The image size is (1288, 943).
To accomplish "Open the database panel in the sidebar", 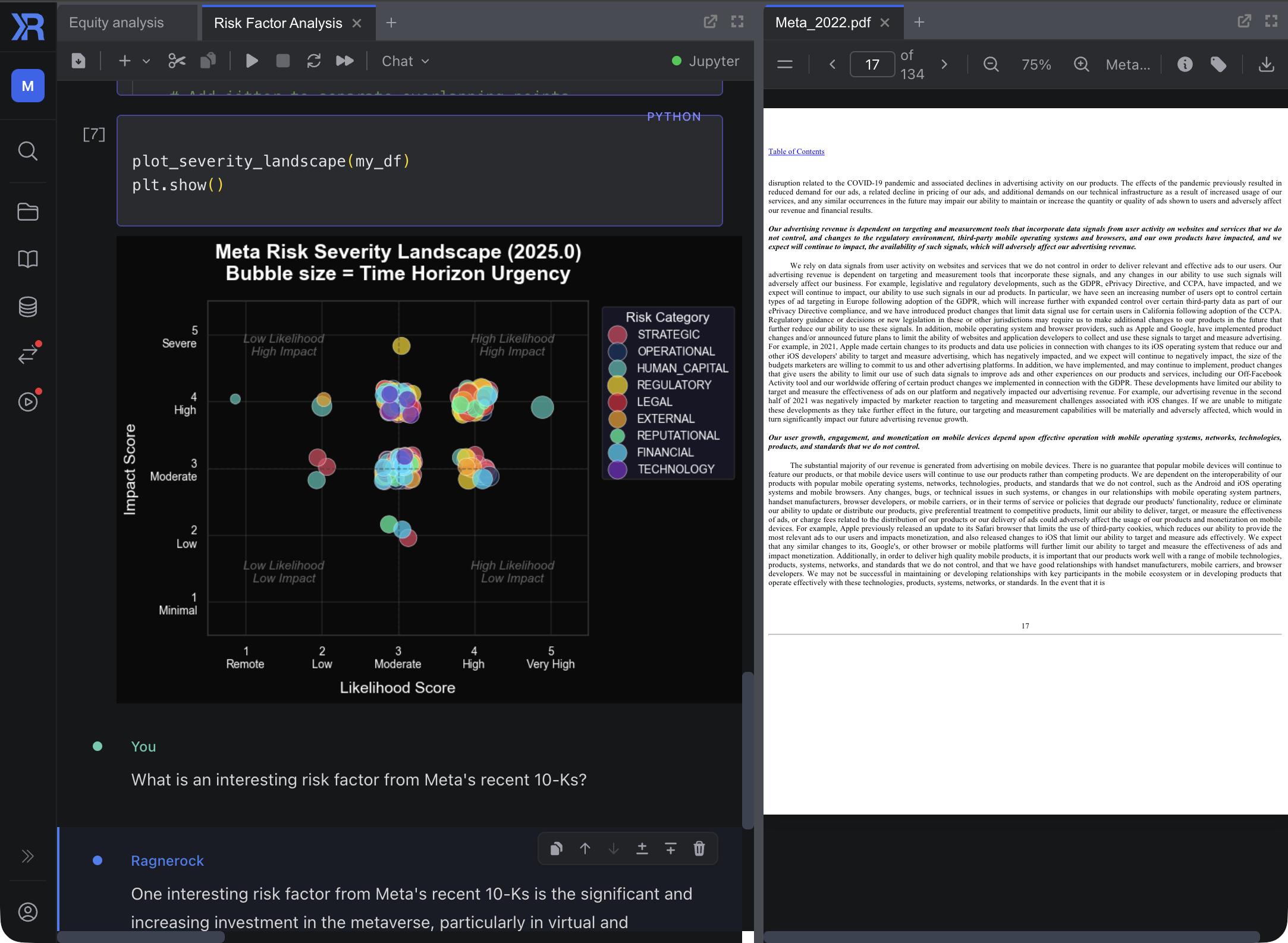I will pos(27,307).
